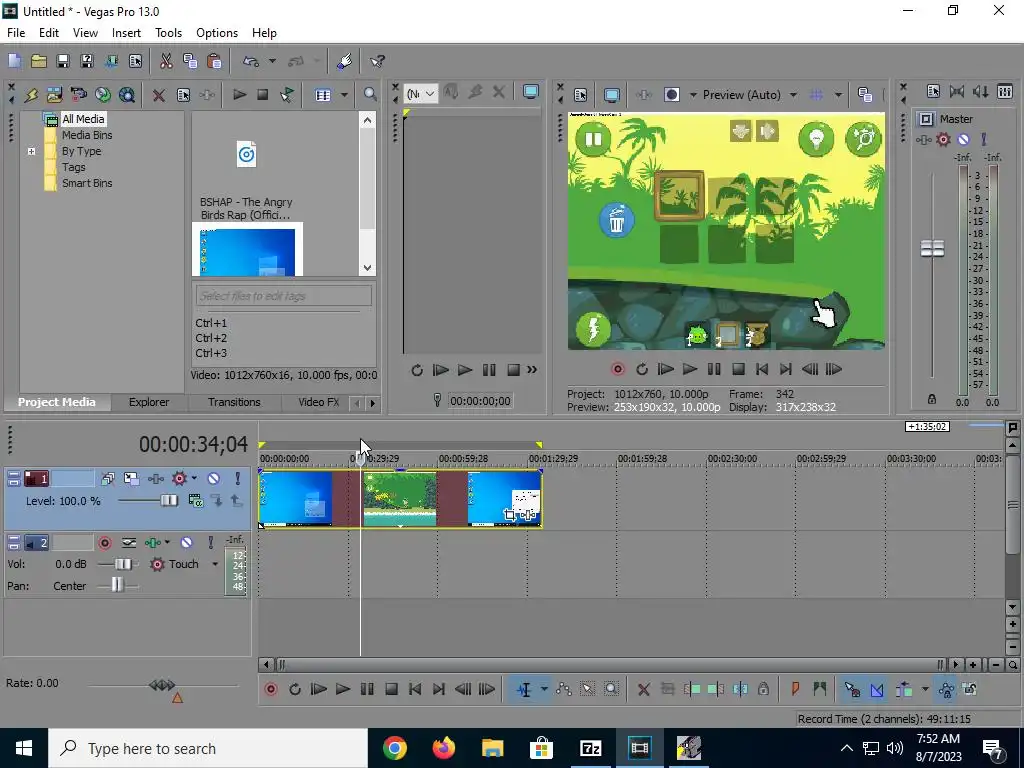The height and width of the screenshot is (768, 1024).
Task: Click Record in the timeline transport bar
Action: [270, 689]
